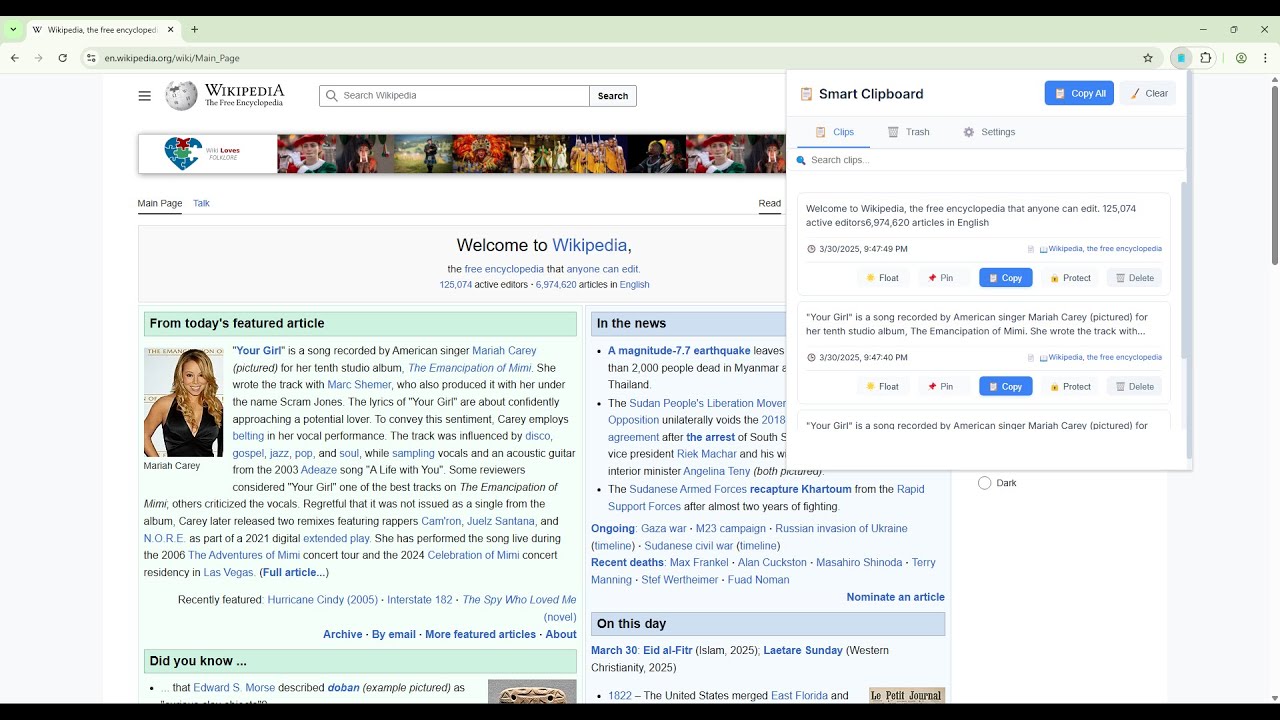Go back using the browser back arrow
Image resolution: width=1280 pixels, height=720 pixels.
15,58
